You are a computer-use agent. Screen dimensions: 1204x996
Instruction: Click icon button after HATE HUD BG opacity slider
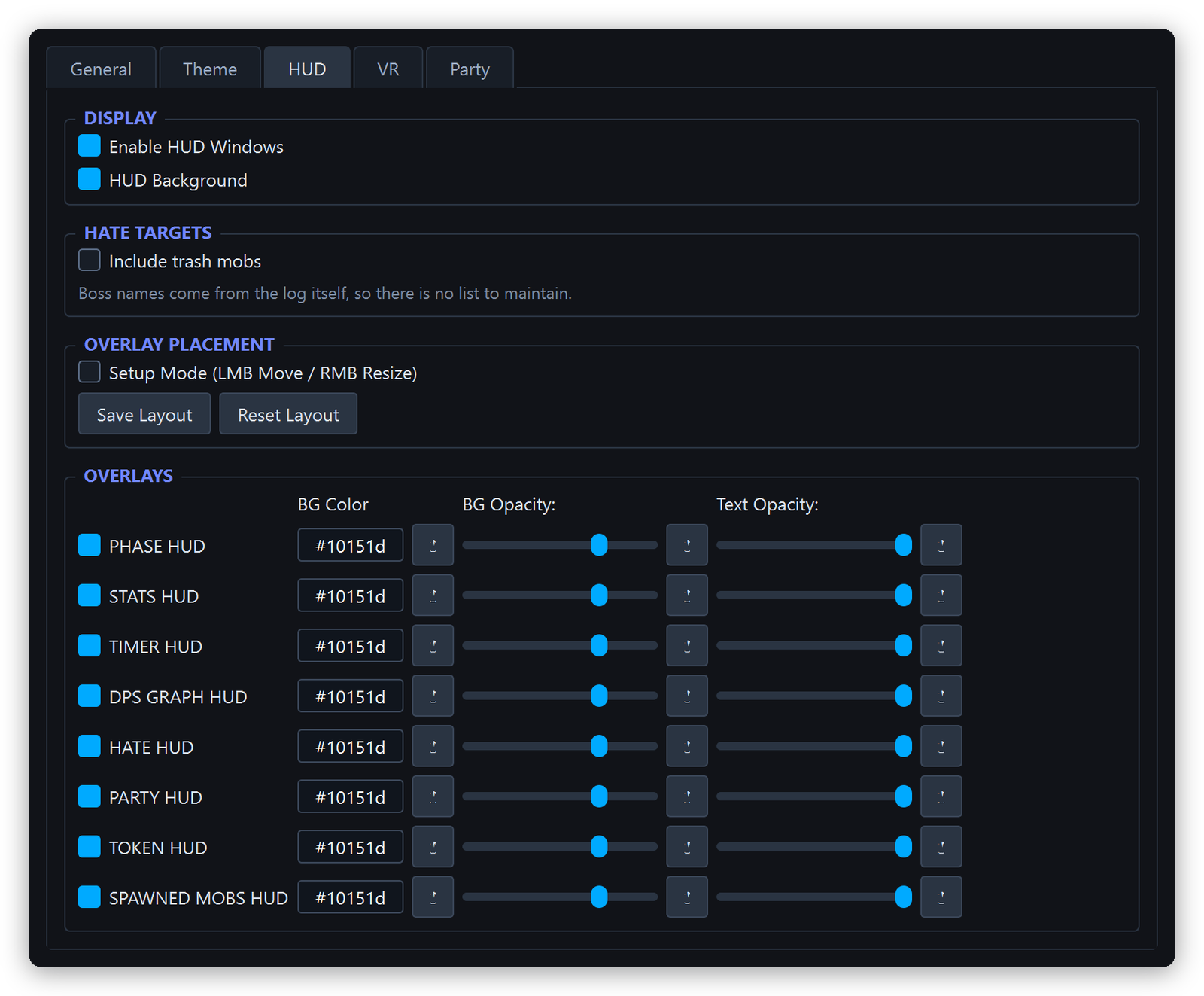click(687, 747)
